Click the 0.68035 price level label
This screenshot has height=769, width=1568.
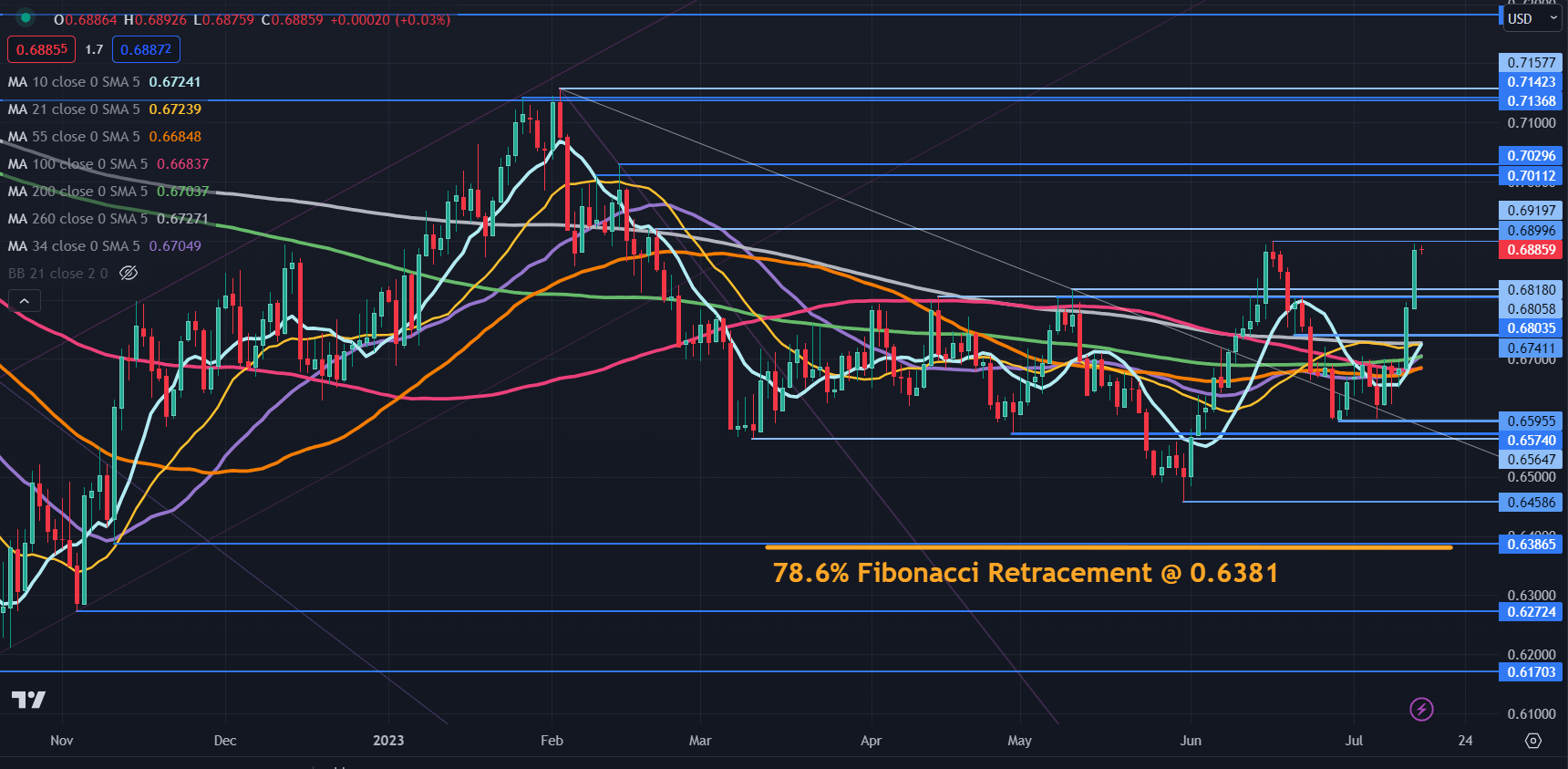point(1531,327)
